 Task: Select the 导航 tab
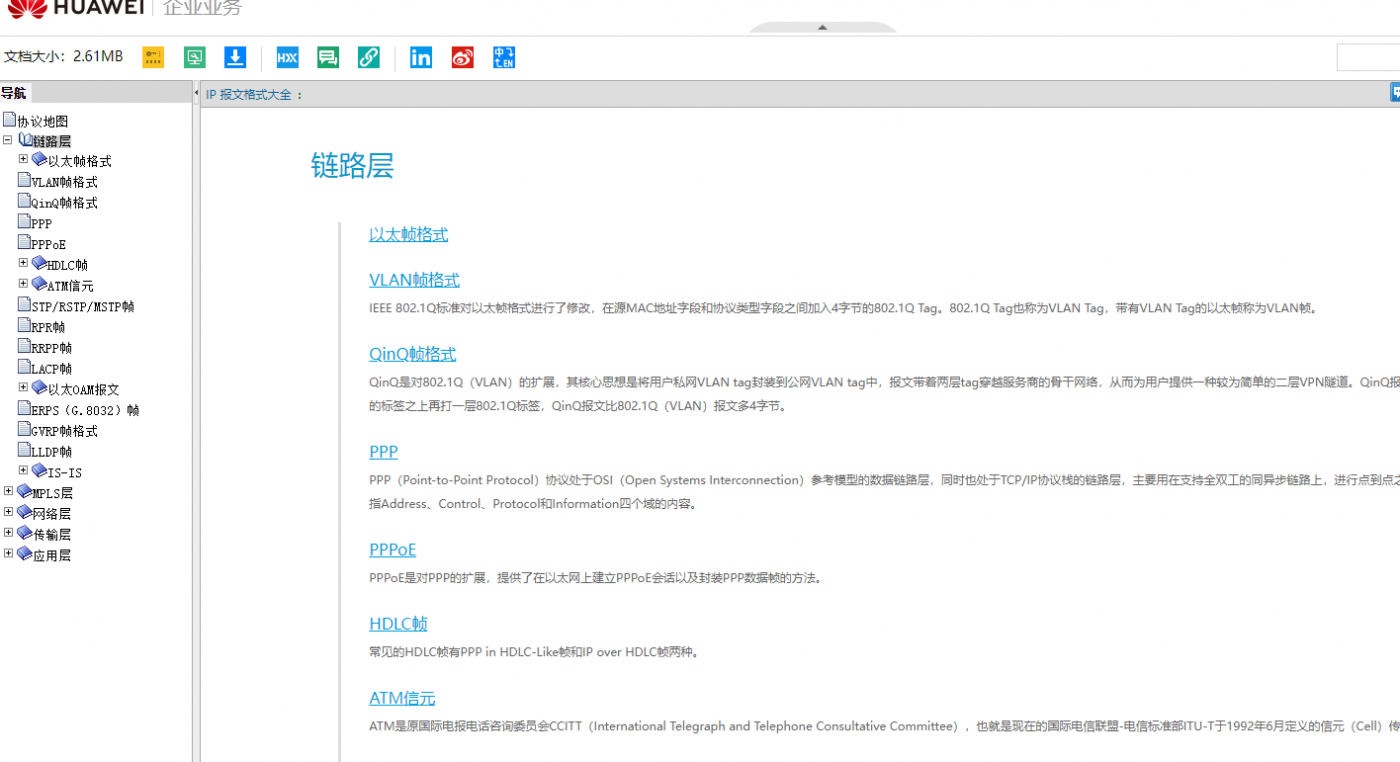[x=14, y=93]
